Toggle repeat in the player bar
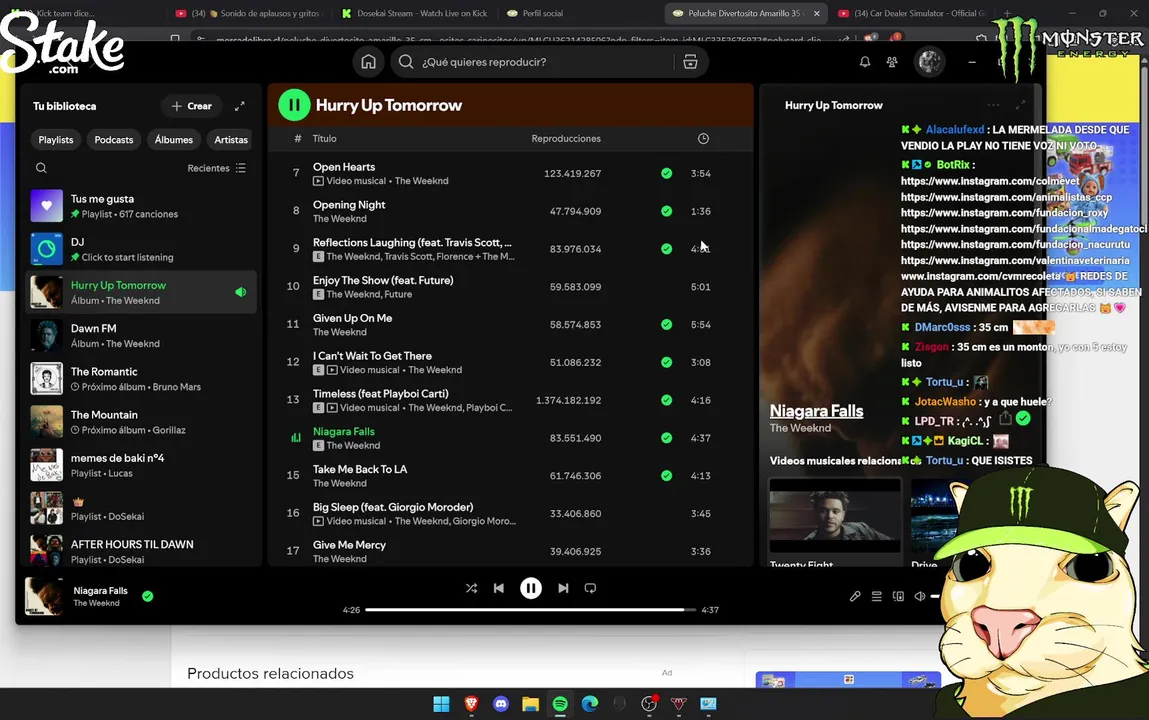 tap(590, 588)
